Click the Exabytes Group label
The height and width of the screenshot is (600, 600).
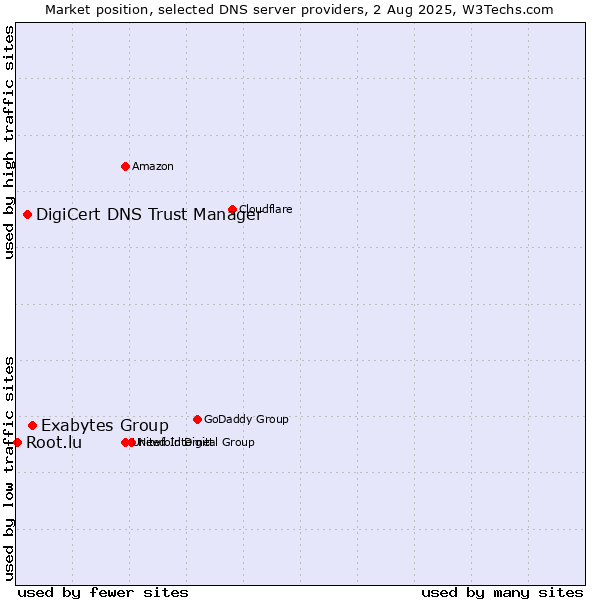click(105, 426)
